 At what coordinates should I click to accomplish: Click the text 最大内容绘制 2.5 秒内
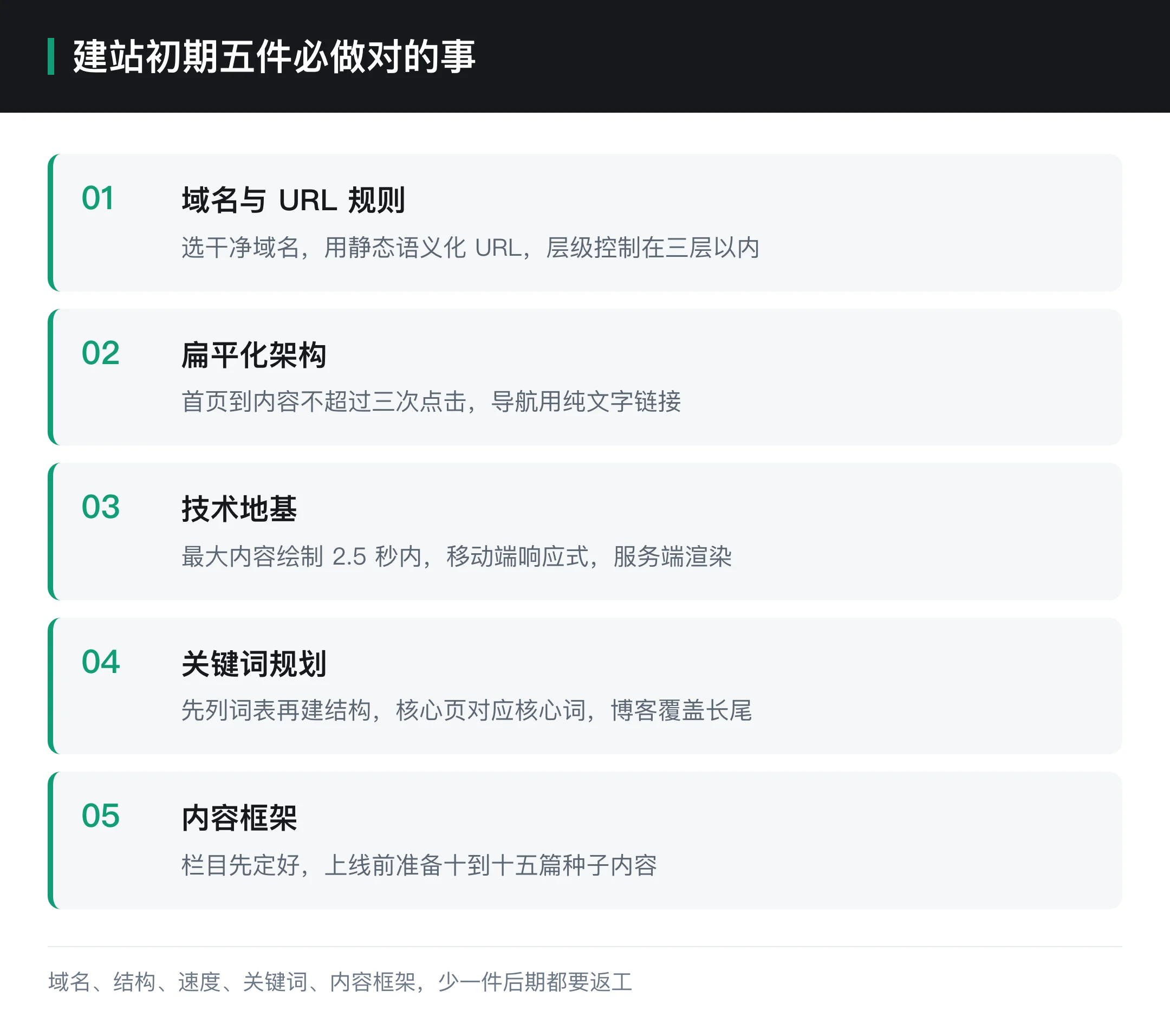click(x=302, y=556)
